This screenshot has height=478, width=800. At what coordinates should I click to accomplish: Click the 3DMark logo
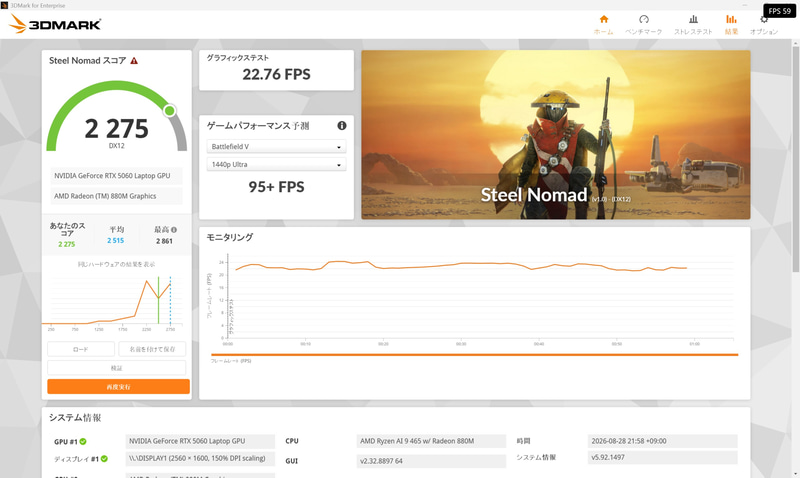(x=55, y=24)
